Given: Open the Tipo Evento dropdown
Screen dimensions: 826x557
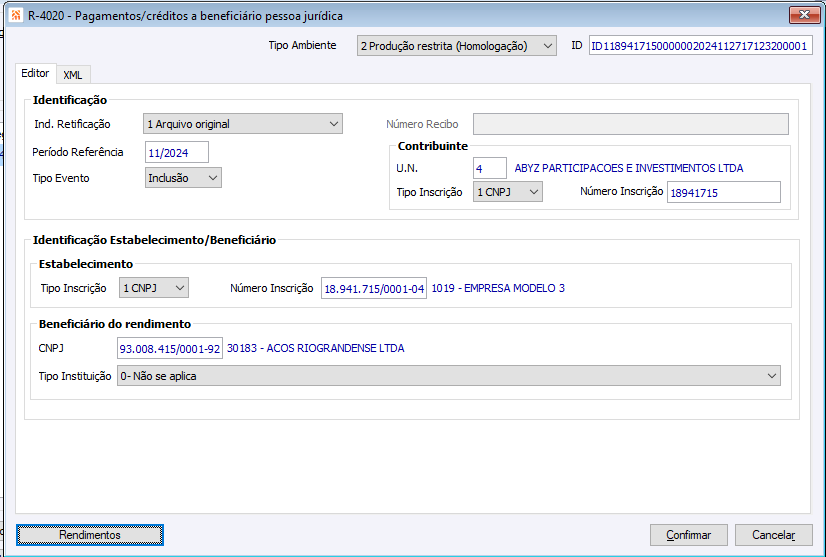Looking at the screenshot, I should (x=183, y=178).
